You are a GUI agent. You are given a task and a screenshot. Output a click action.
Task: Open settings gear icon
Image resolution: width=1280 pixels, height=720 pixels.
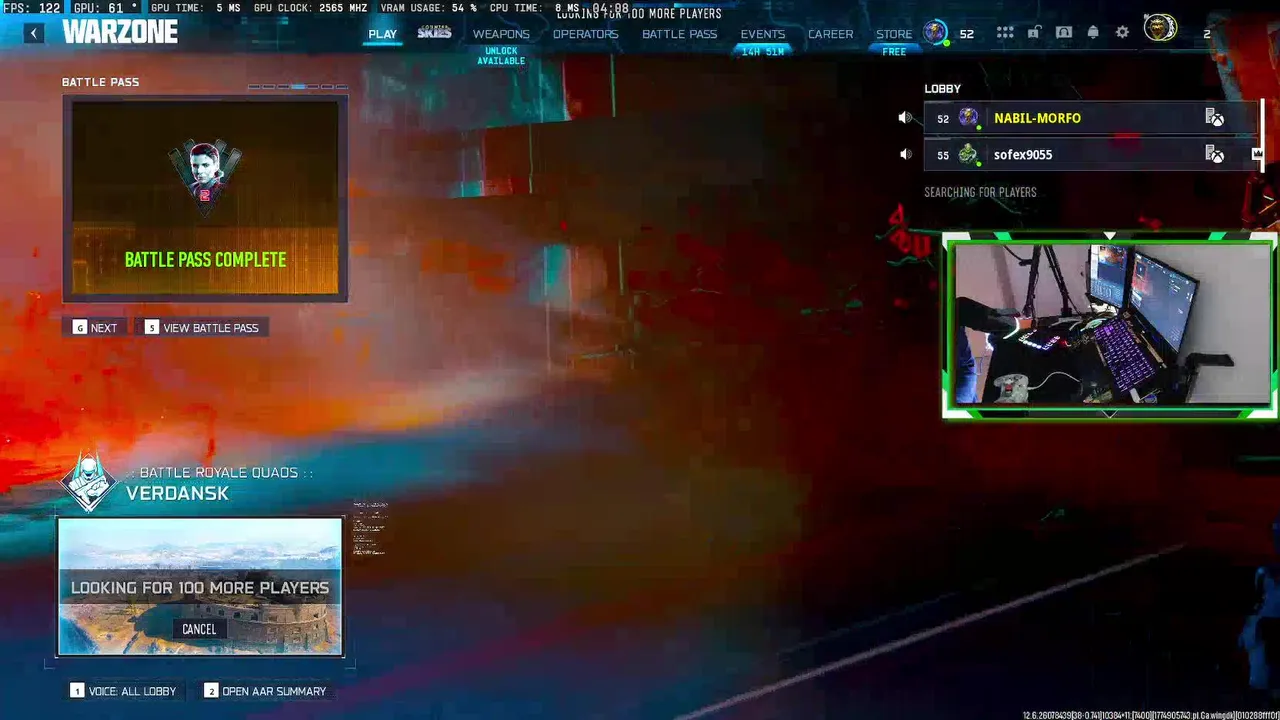coord(1122,33)
